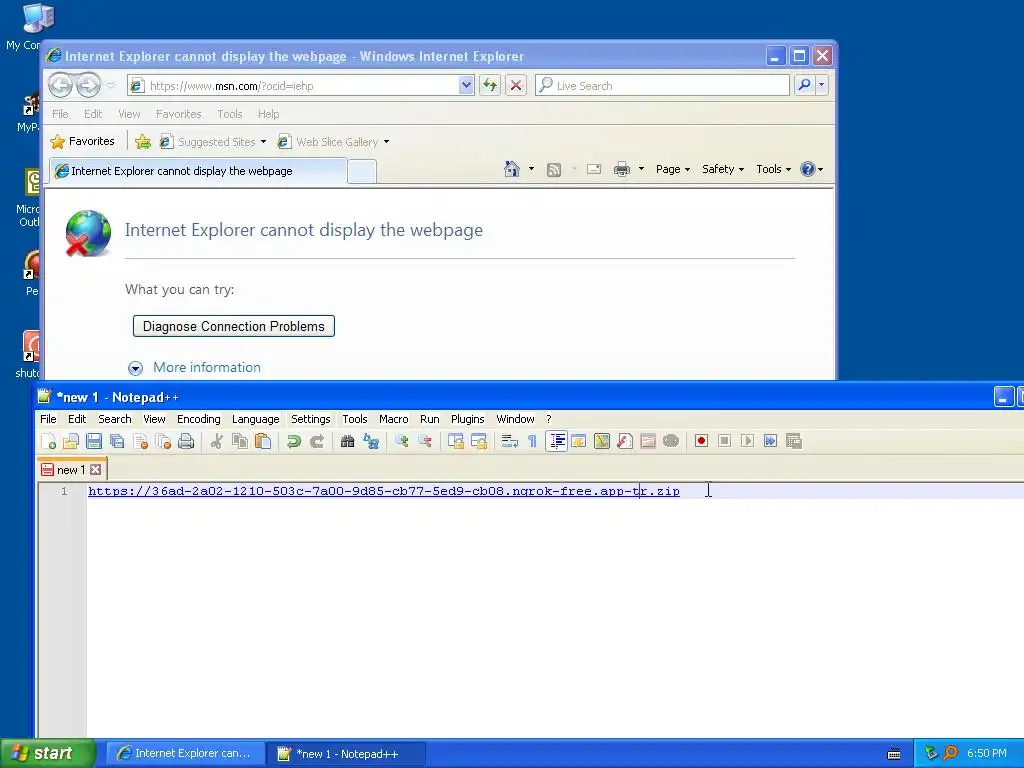Click red Stop button in Internet Explorer
The height and width of the screenshot is (768, 1024).
click(516, 85)
